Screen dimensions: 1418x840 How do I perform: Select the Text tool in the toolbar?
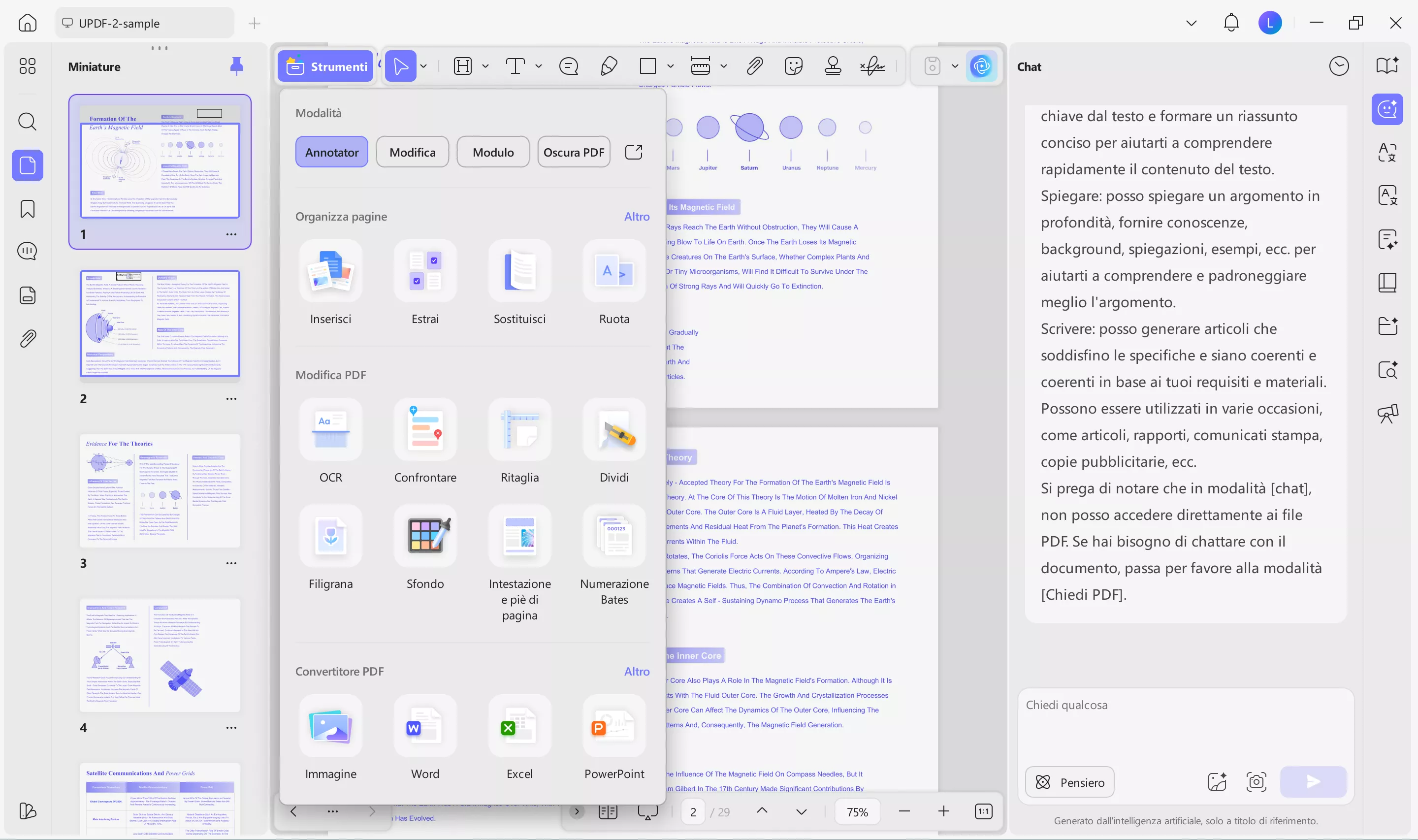(516, 66)
